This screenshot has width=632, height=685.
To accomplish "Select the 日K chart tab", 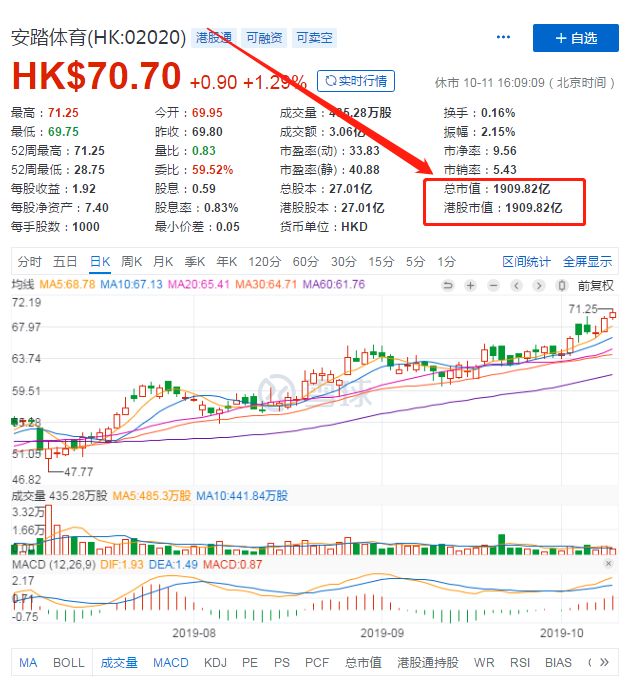I will (100, 262).
